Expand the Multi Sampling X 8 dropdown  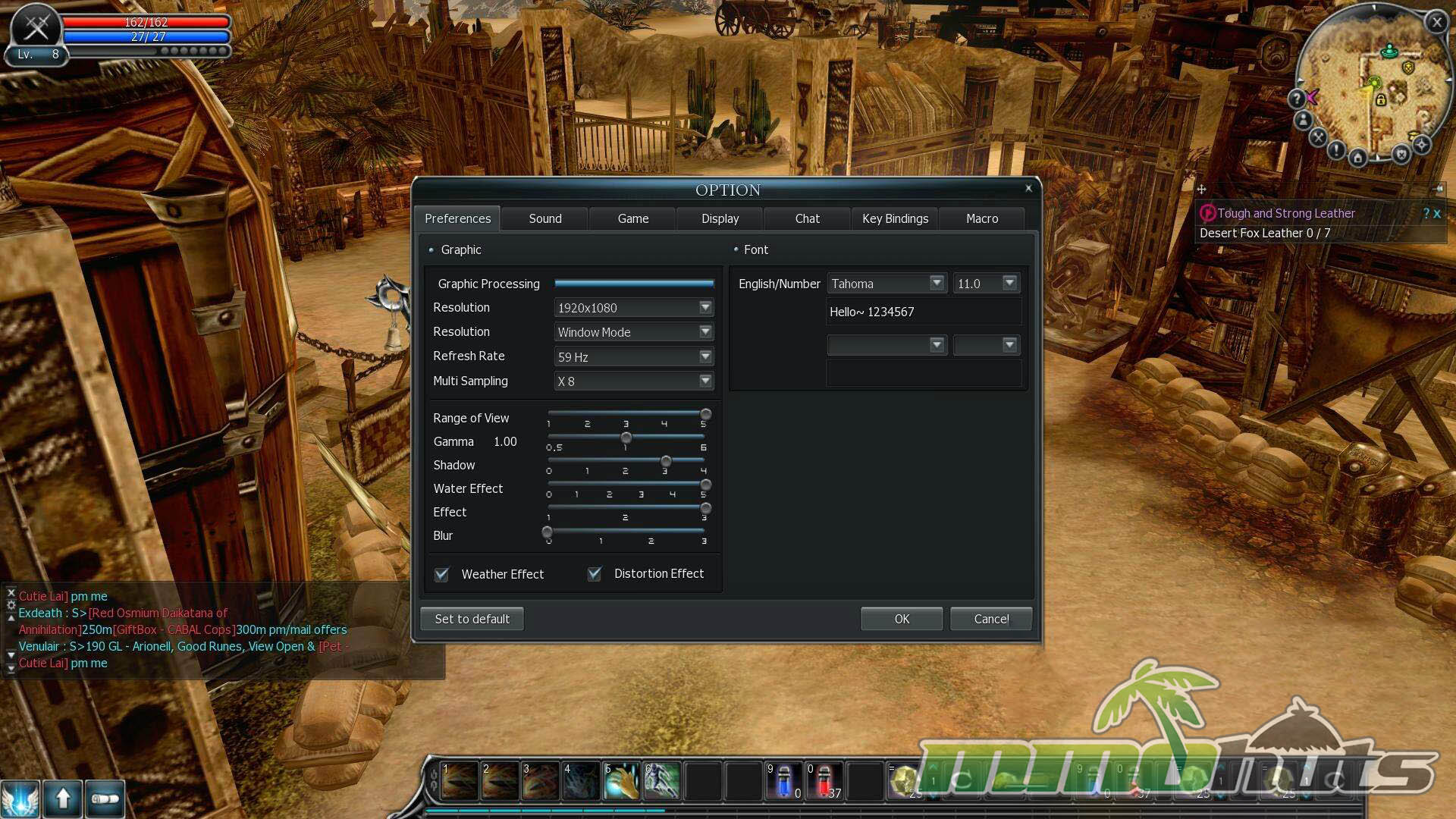click(705, 381)
